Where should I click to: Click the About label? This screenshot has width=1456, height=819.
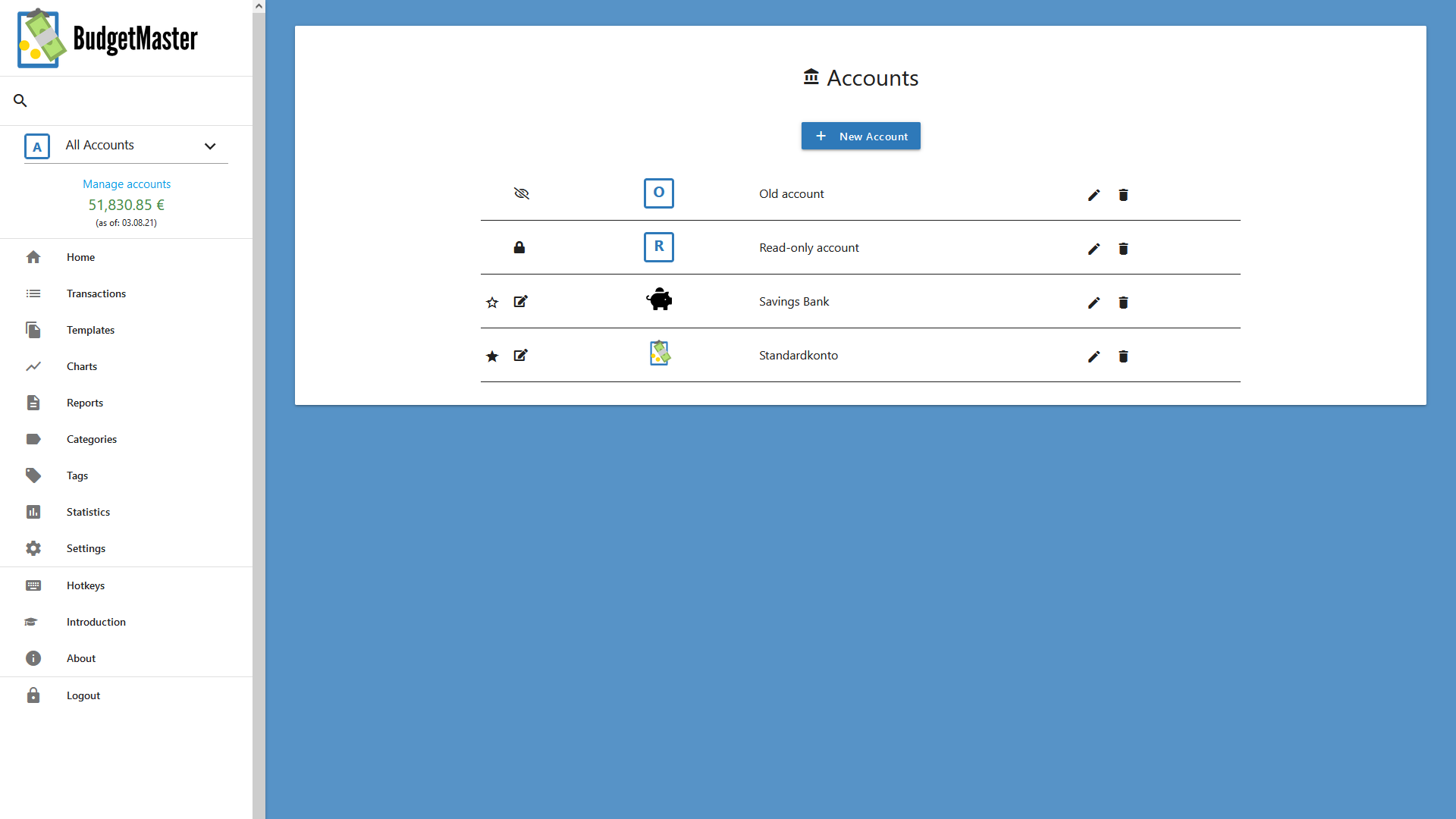(81, 658)
